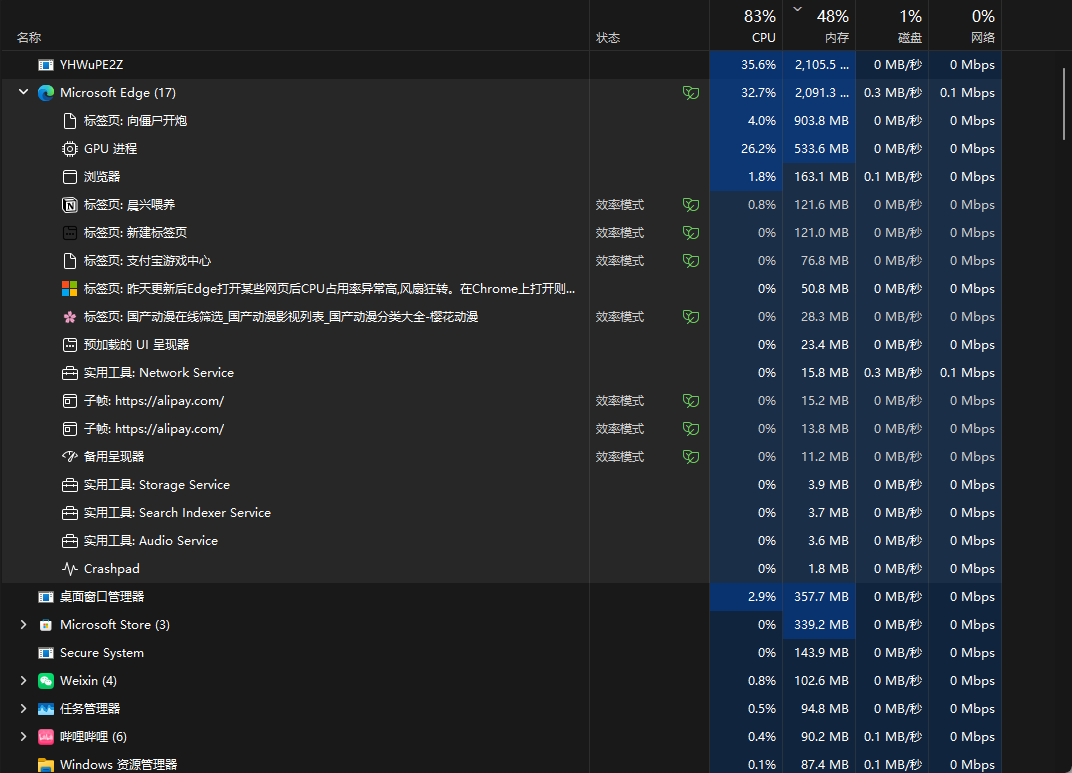The width and height of the screenshot is (1072, 773).
Task: Sort by the CPU column header
Action: 746,25
